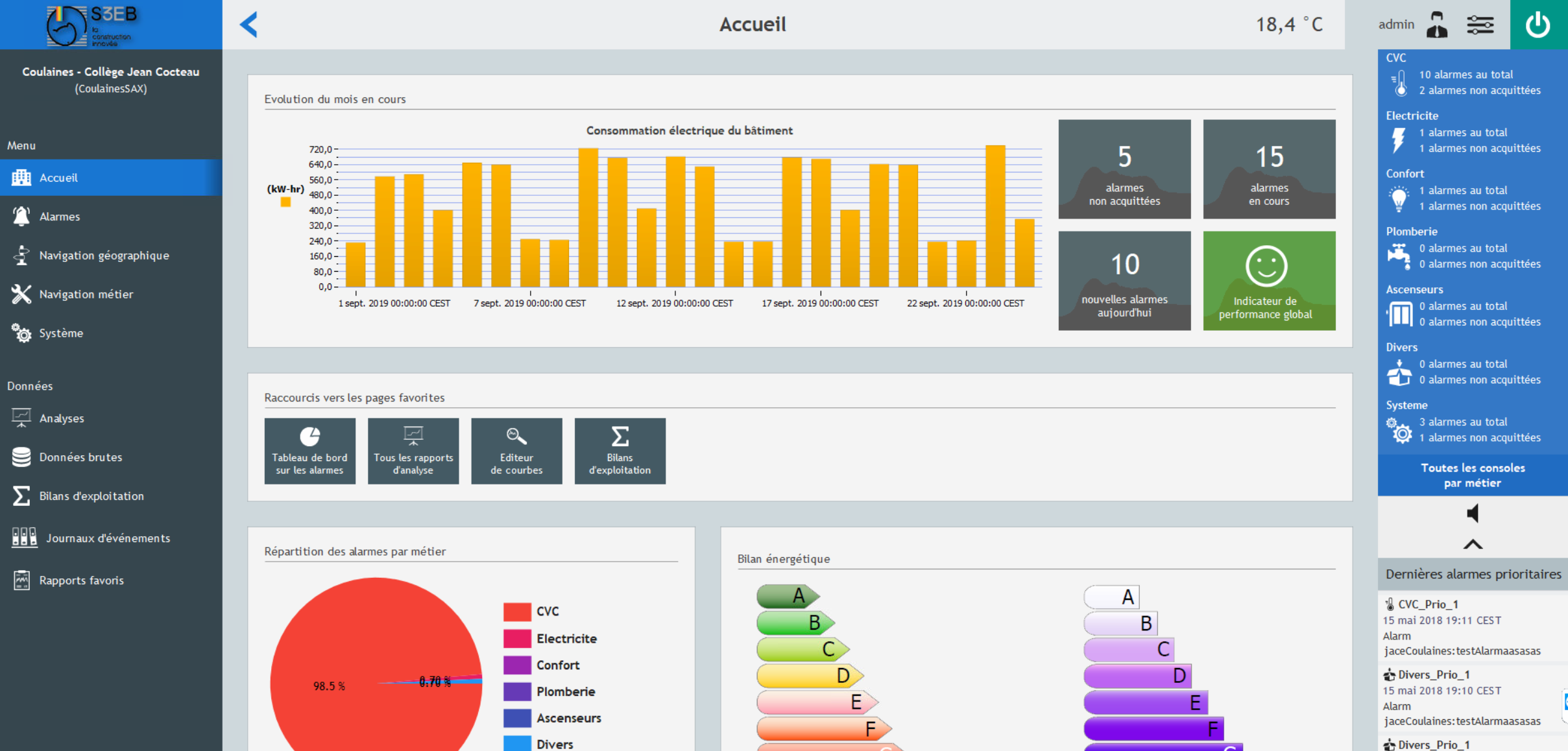Click the Ascenseurs elevator icon
This screenshot has height=751, width=1568.
(1399, 315)
